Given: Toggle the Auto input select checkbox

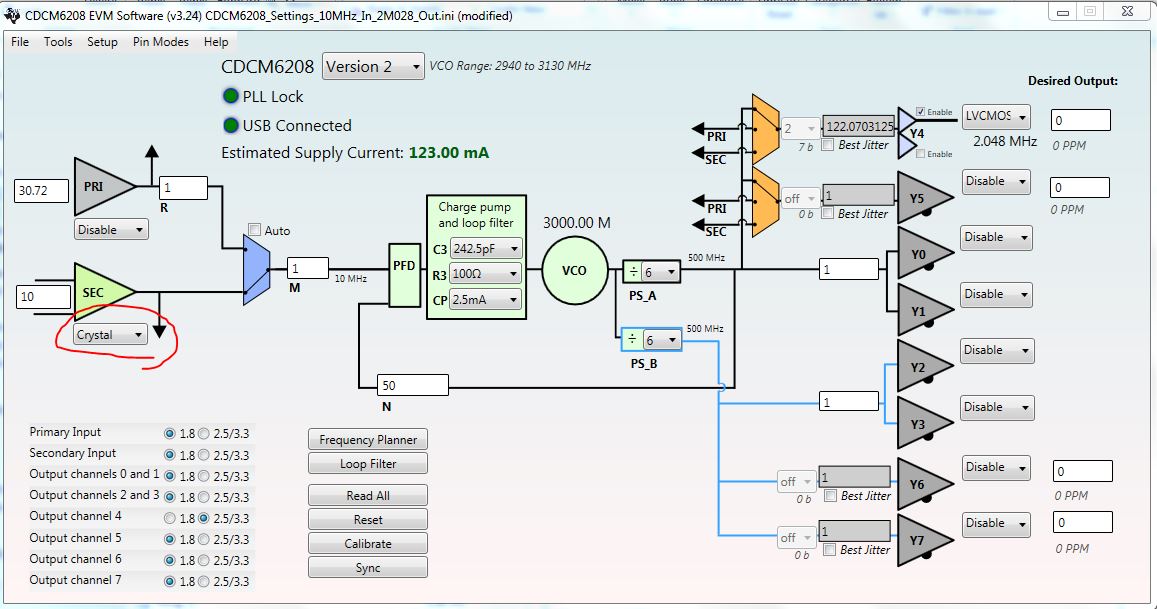Looking at the screenshot, I should pyautogui.click(x=255, y=230).
